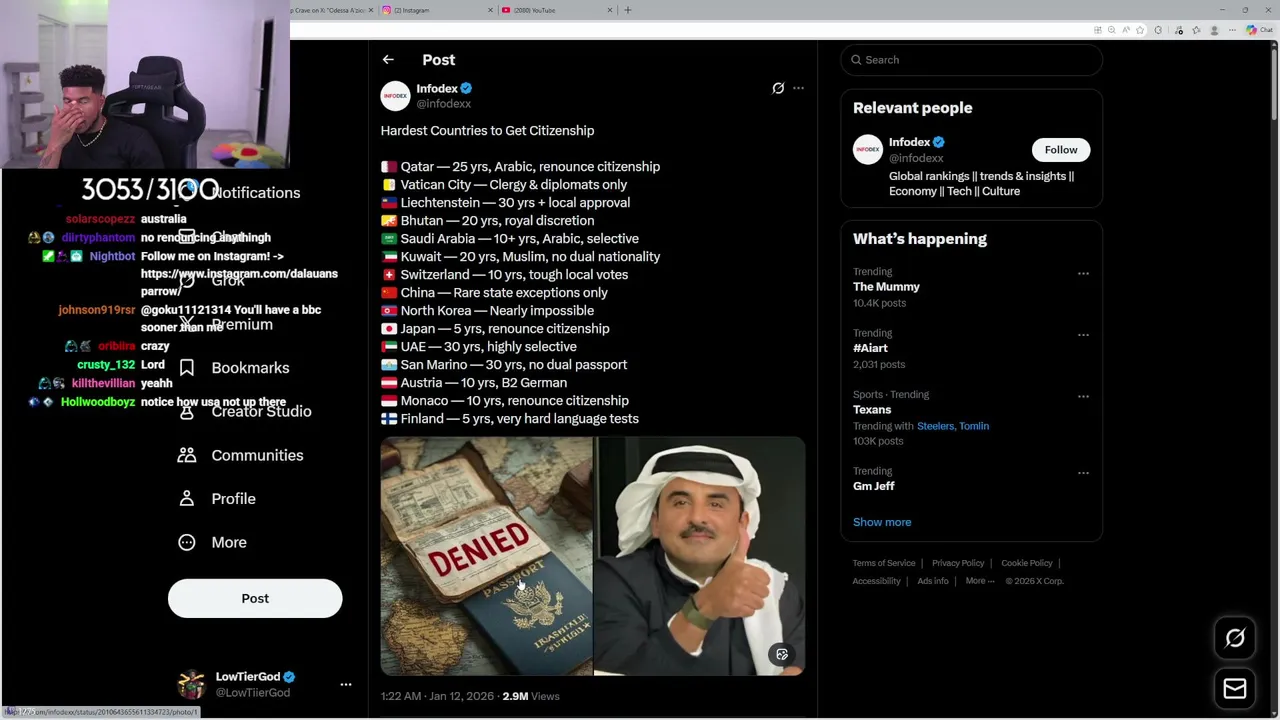This screenshot has width=1280, height=720.
Task: Open the Gm Jeff trending topic
Action: [874, 486]
